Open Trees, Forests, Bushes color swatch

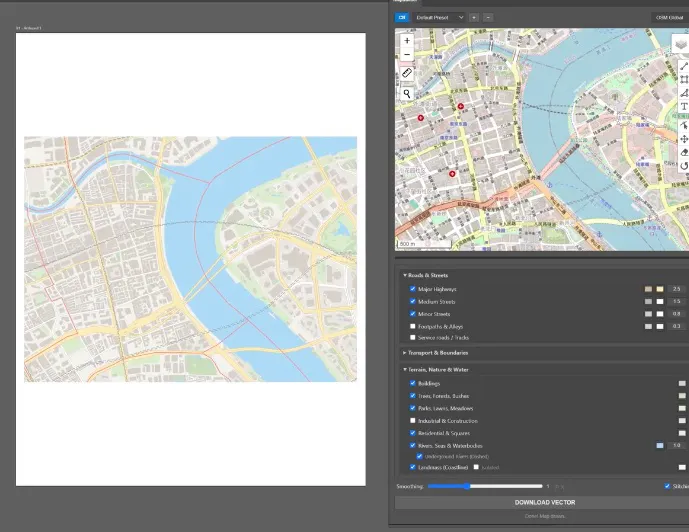[682, 396]
